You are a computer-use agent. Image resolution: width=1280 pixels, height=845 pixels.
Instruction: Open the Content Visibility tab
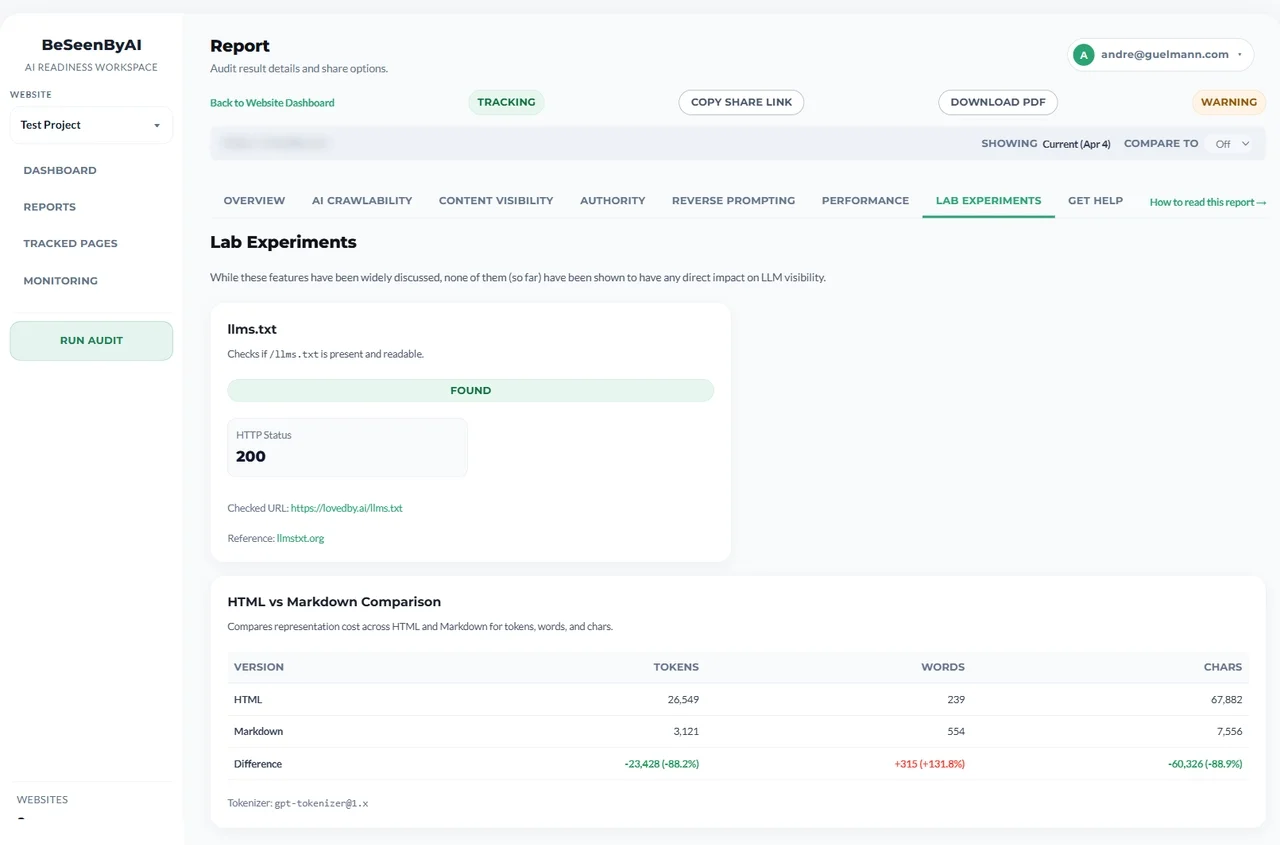496,201
